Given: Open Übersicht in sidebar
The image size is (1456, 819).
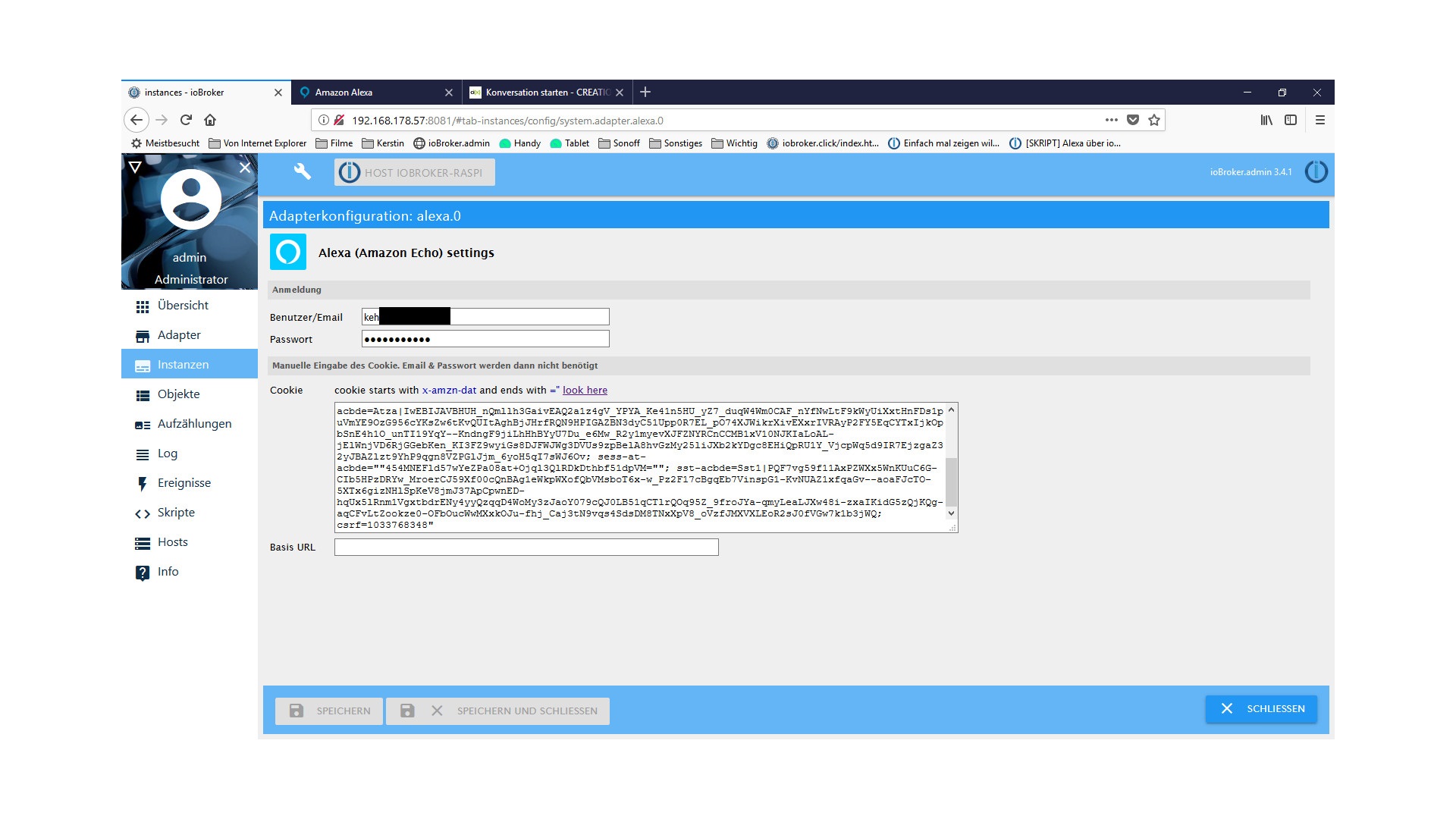Looking at the screenshot, I should [190, 306].
